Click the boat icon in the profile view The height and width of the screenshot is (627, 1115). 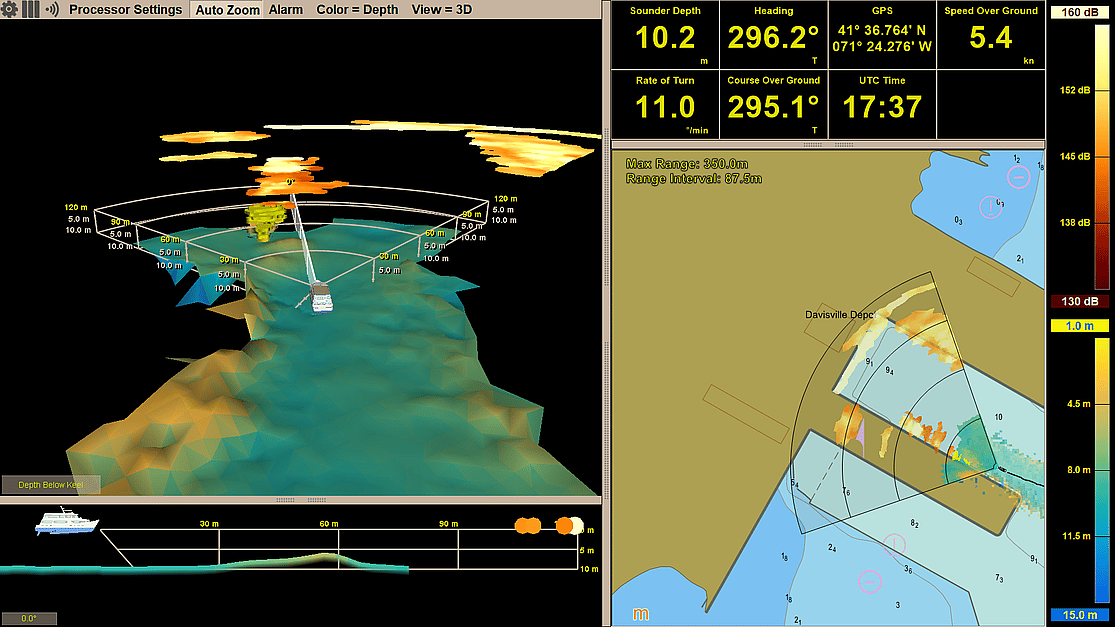(65, 522)
